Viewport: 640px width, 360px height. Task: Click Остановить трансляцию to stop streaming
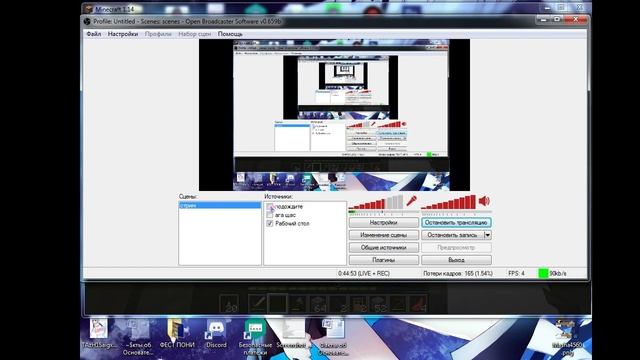point(456,223)
